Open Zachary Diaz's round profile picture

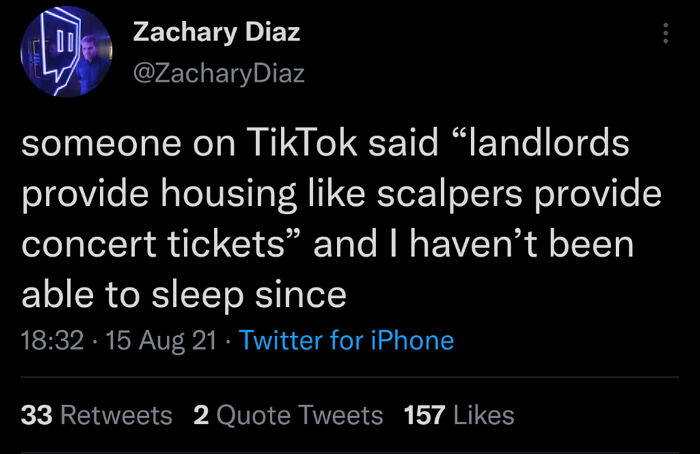(x=67, y=52)
